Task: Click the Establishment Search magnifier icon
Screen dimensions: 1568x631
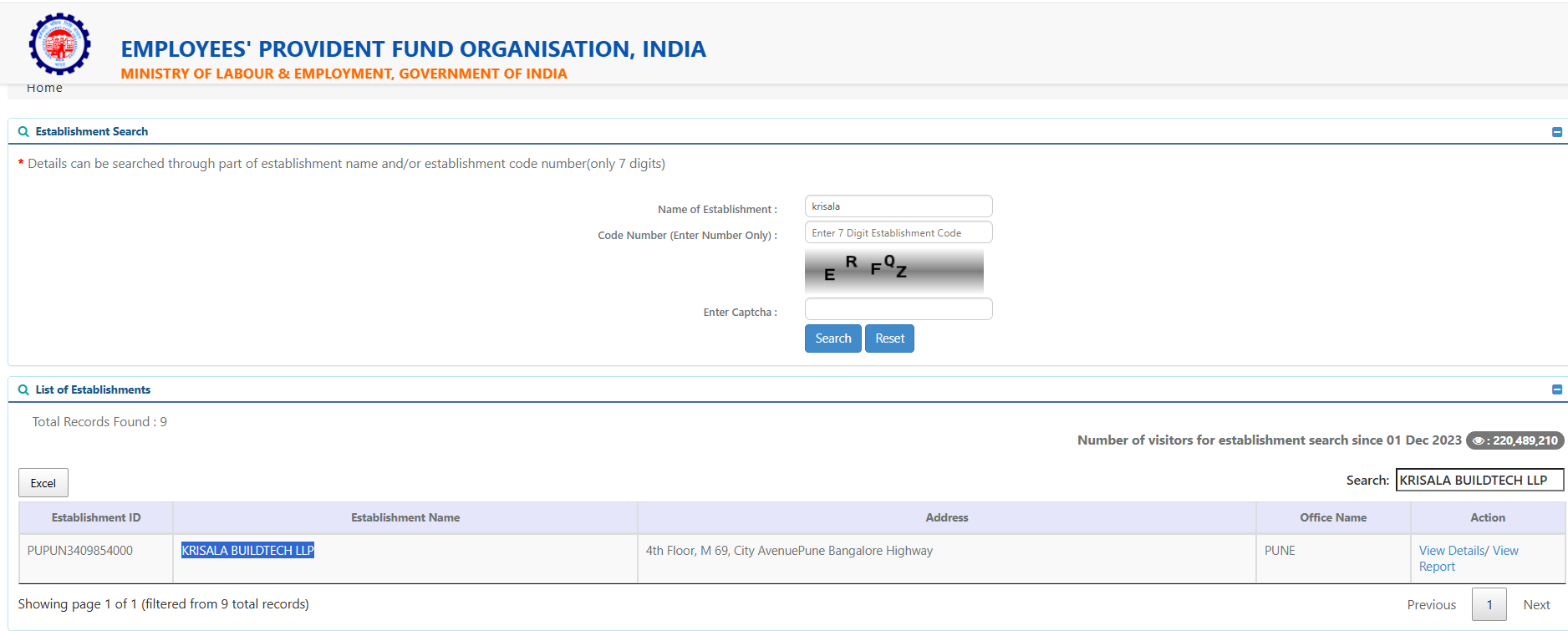Action: (x=23, y=132)
